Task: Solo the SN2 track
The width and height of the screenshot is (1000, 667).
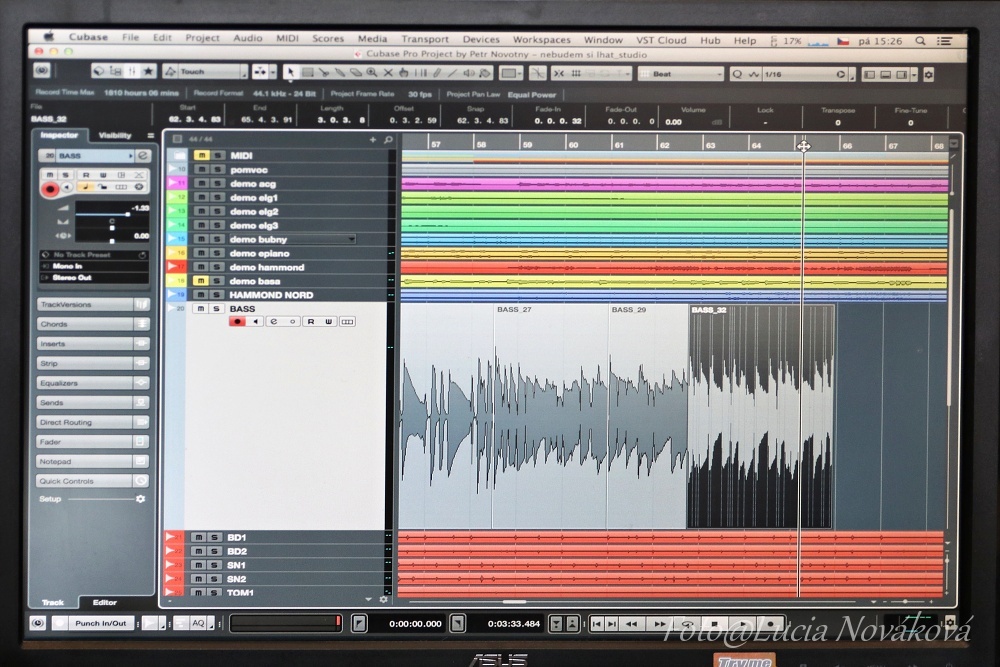Action: pyautogui.click(x=214, y=579)
